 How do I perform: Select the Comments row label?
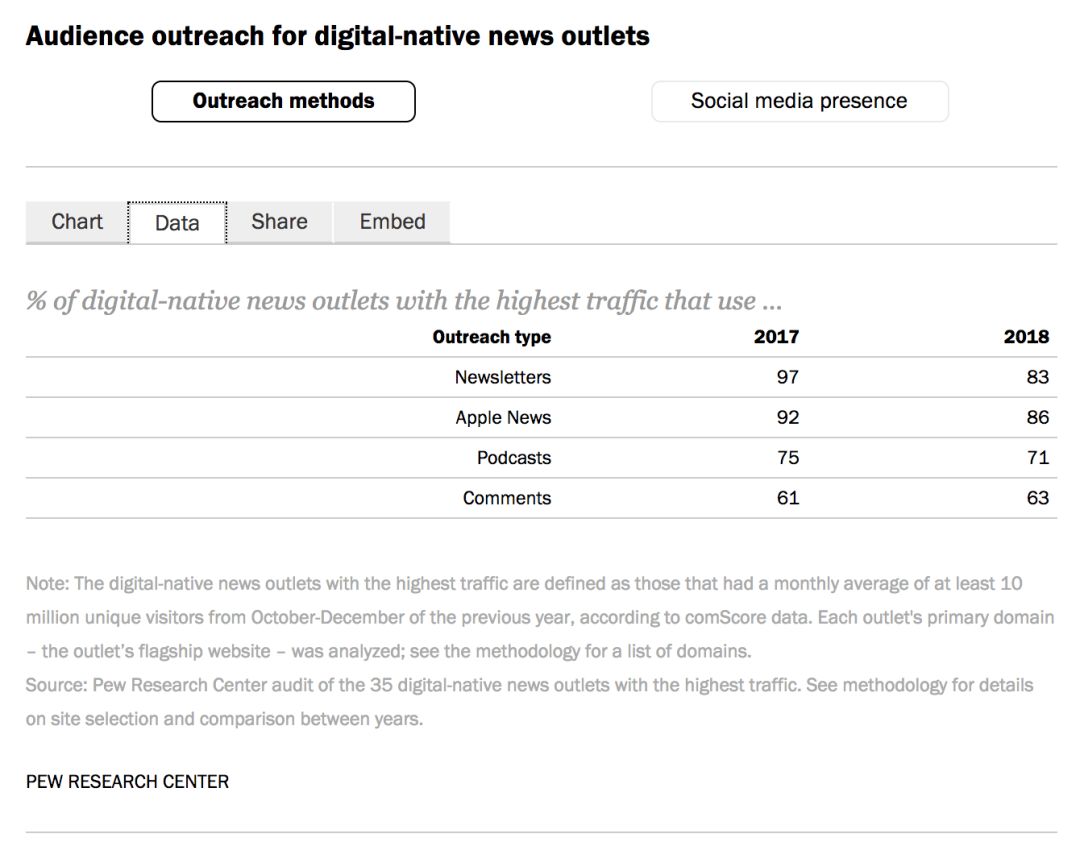coord(507,498)
